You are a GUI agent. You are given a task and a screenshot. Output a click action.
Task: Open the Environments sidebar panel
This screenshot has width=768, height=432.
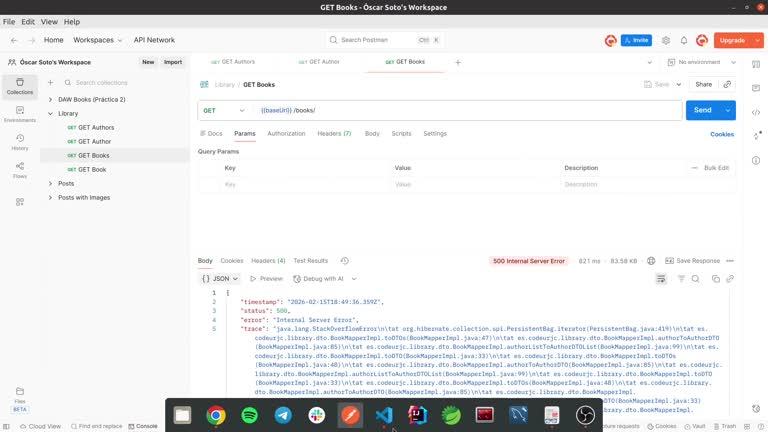tap(20, 114)
